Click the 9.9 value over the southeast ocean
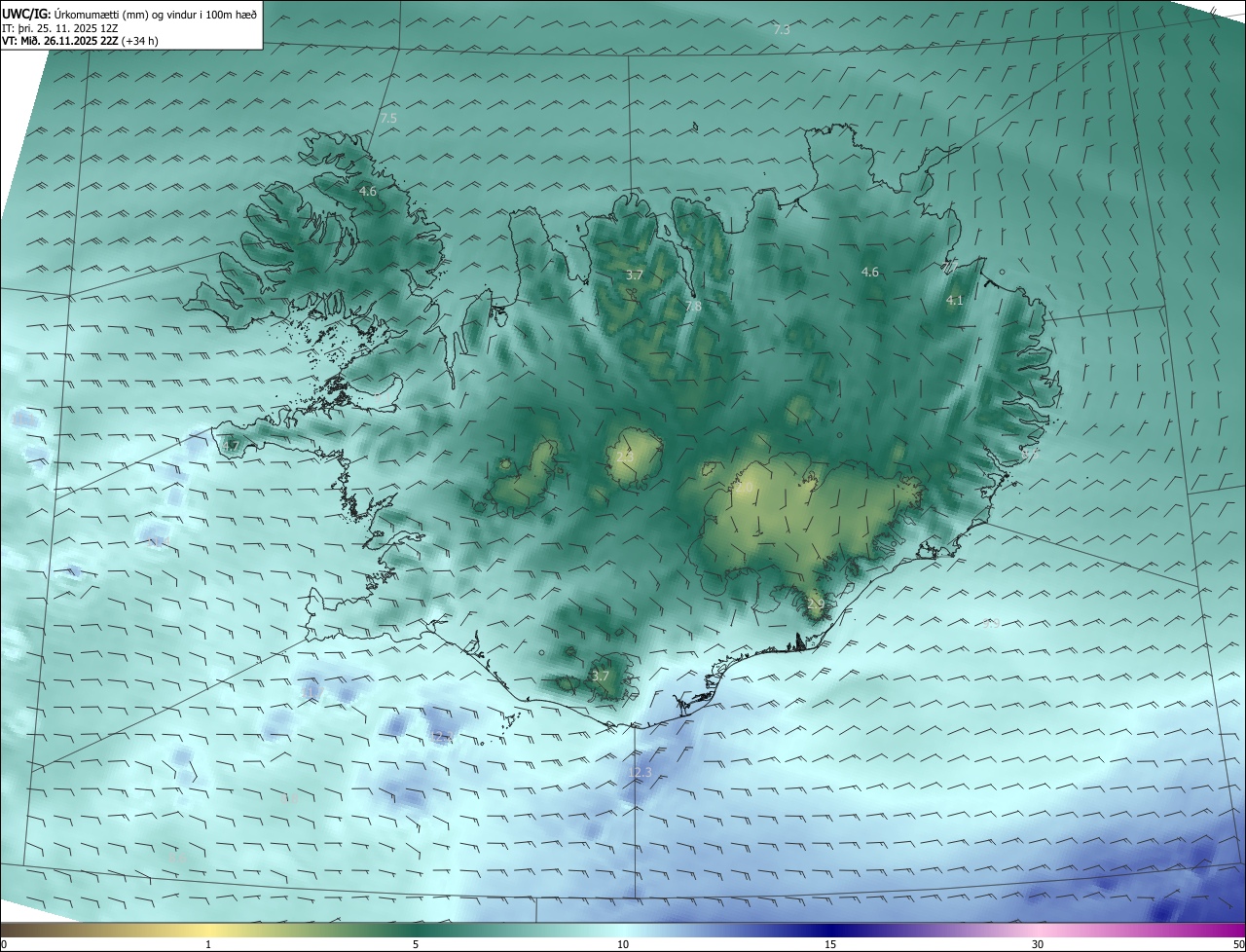1246x952 pixels. point(991,623)
